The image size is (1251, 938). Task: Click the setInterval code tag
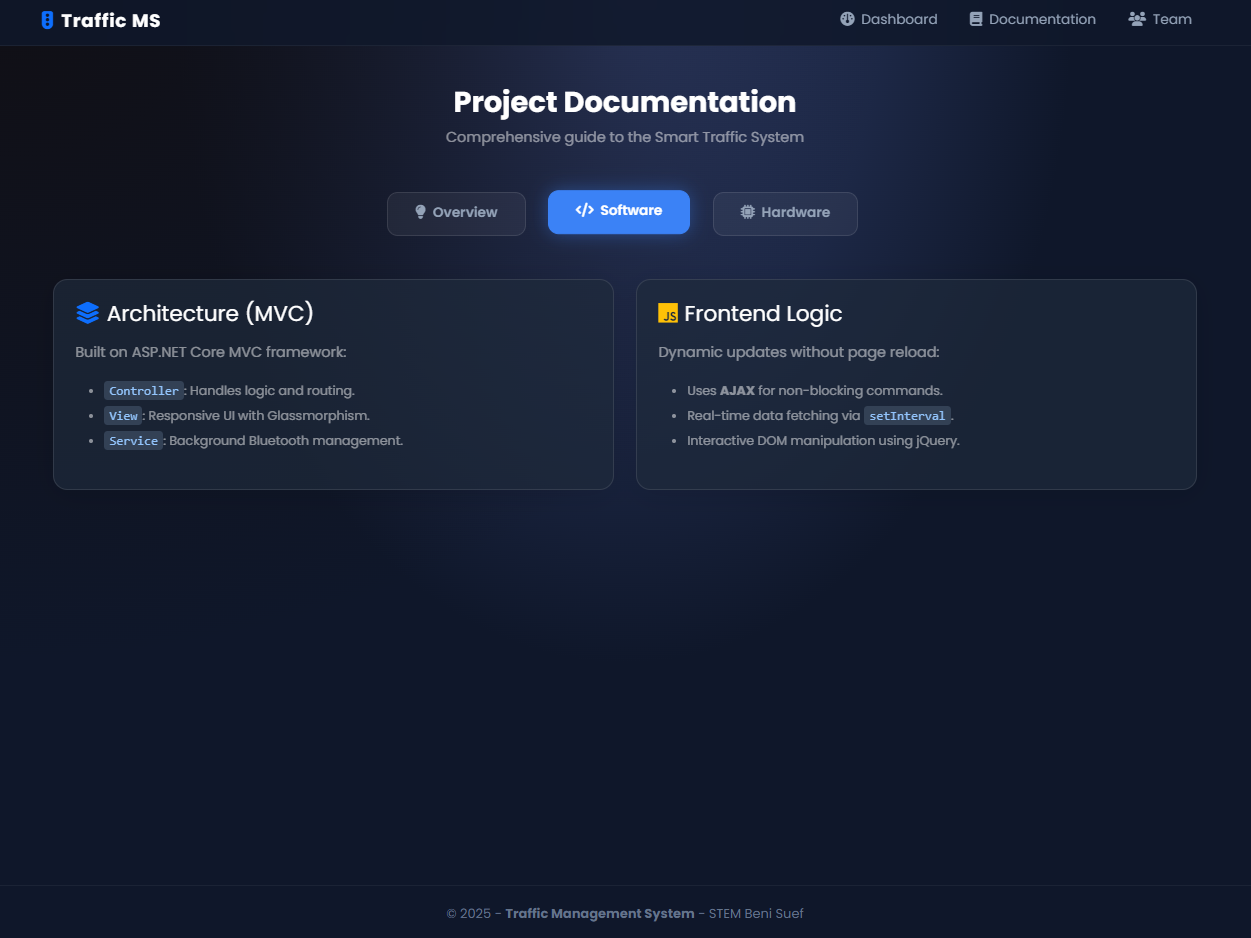point(906,416)
